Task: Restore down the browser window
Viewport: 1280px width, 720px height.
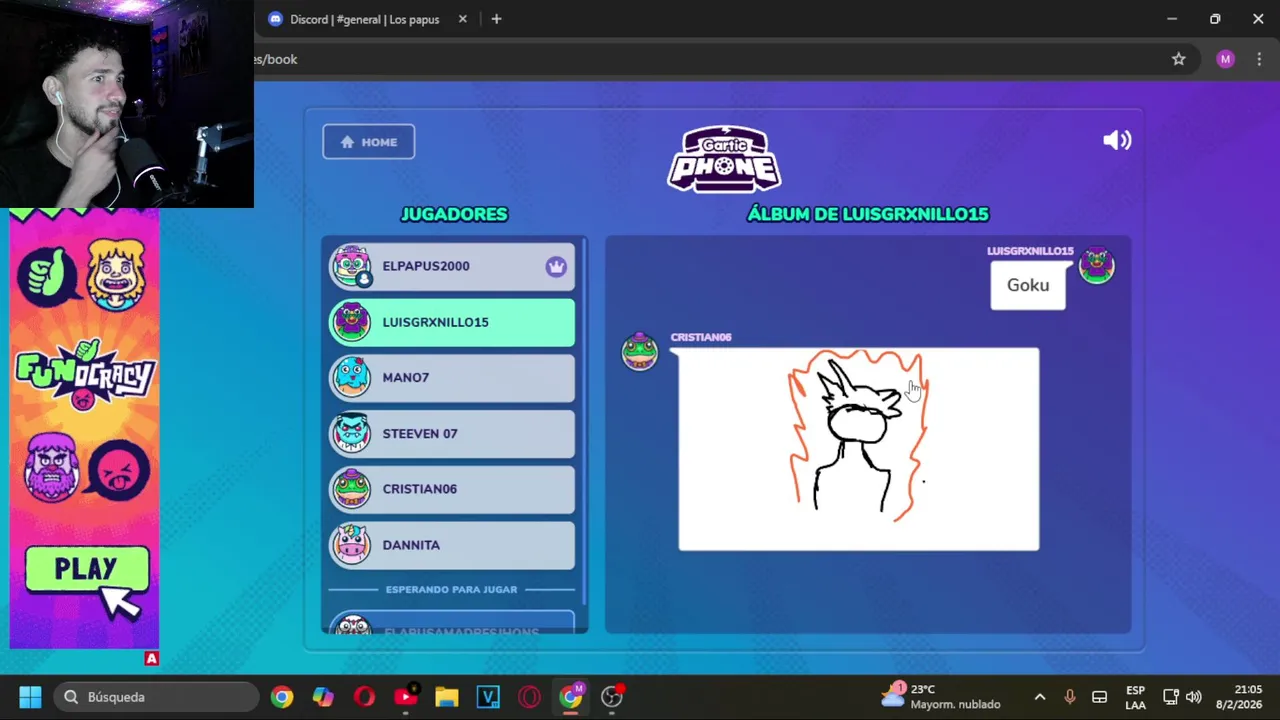Action: [x=1215, y=19]
